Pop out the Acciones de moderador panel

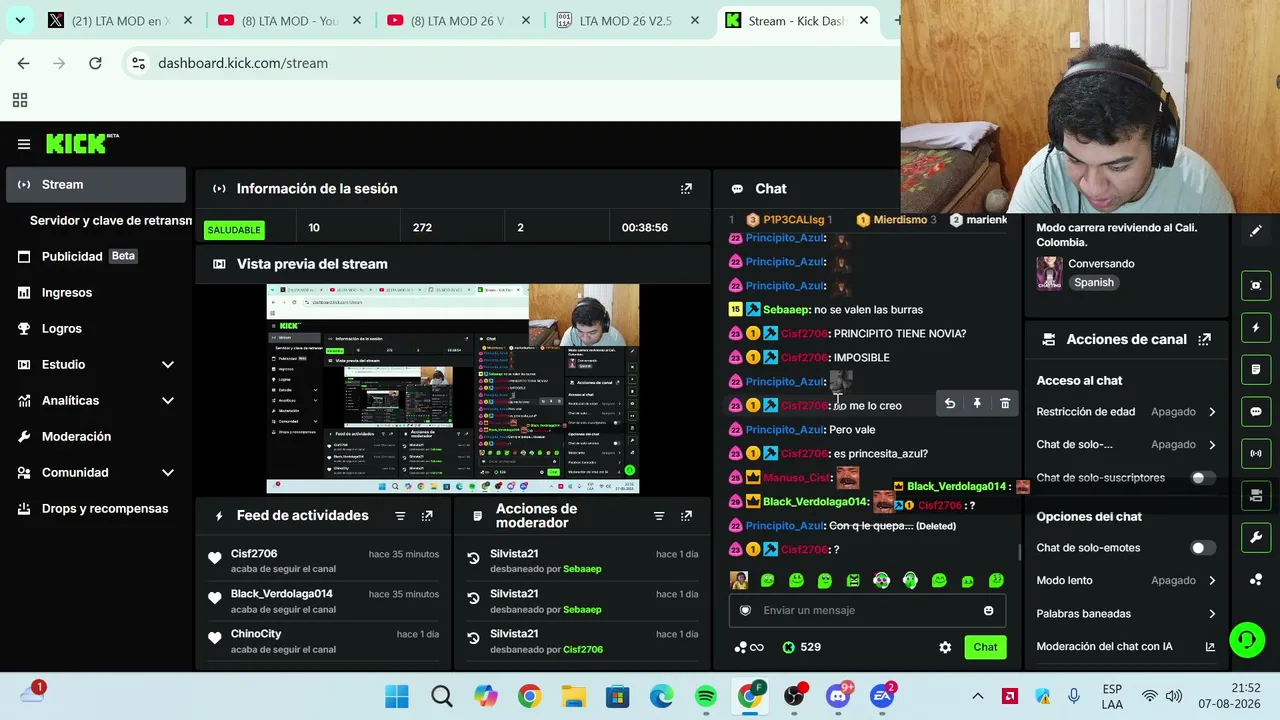tap(686, 516)
